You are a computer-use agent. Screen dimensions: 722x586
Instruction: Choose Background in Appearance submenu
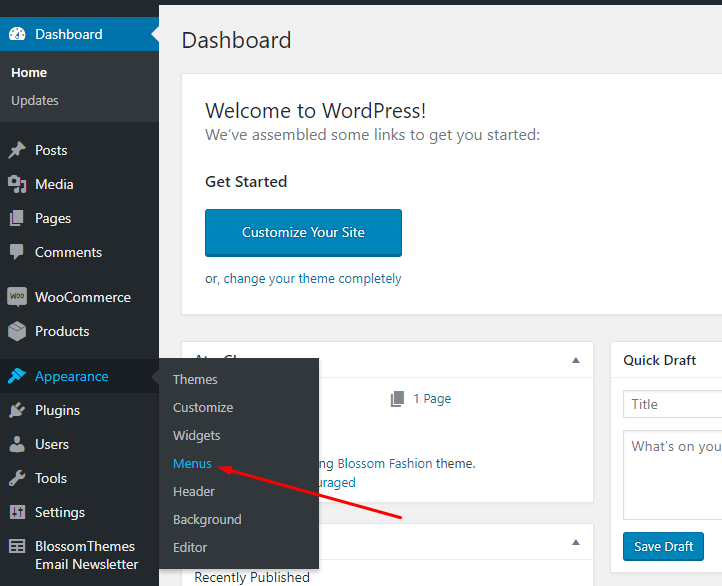[207, 520]
